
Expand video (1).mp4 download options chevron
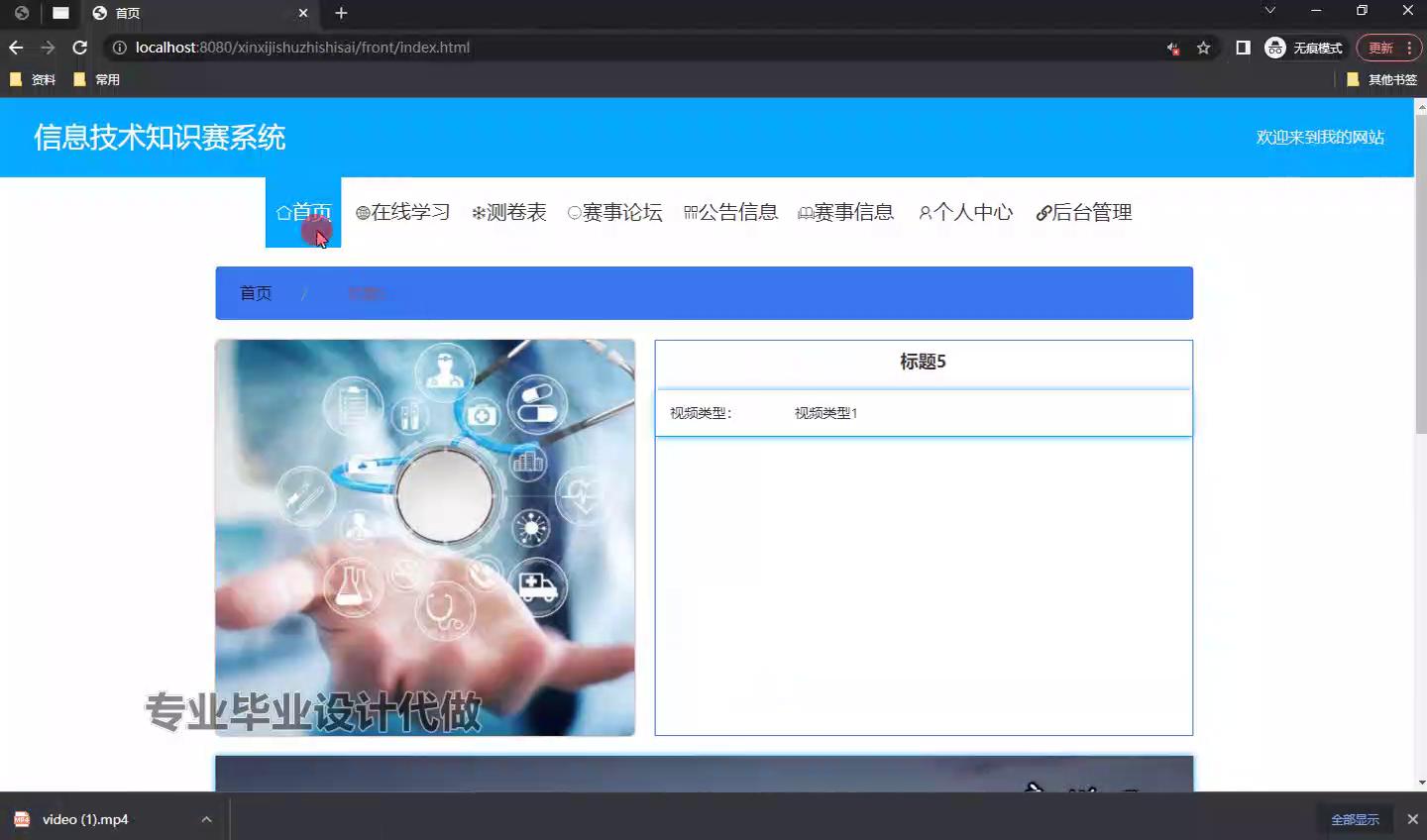click(x=206, y=819)
